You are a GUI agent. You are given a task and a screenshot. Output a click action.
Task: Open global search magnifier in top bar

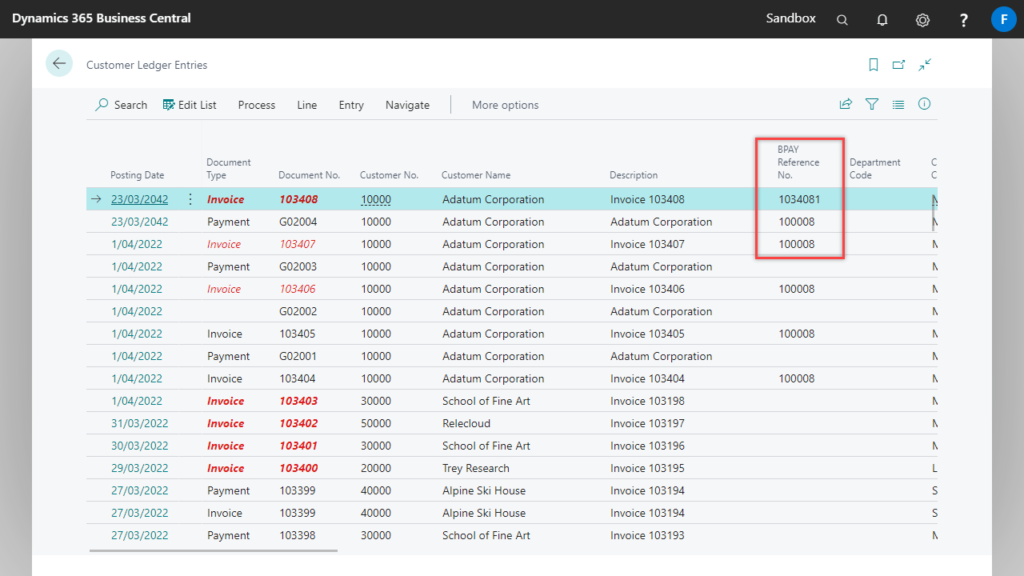pyautogui.click(x=841, y=19)
